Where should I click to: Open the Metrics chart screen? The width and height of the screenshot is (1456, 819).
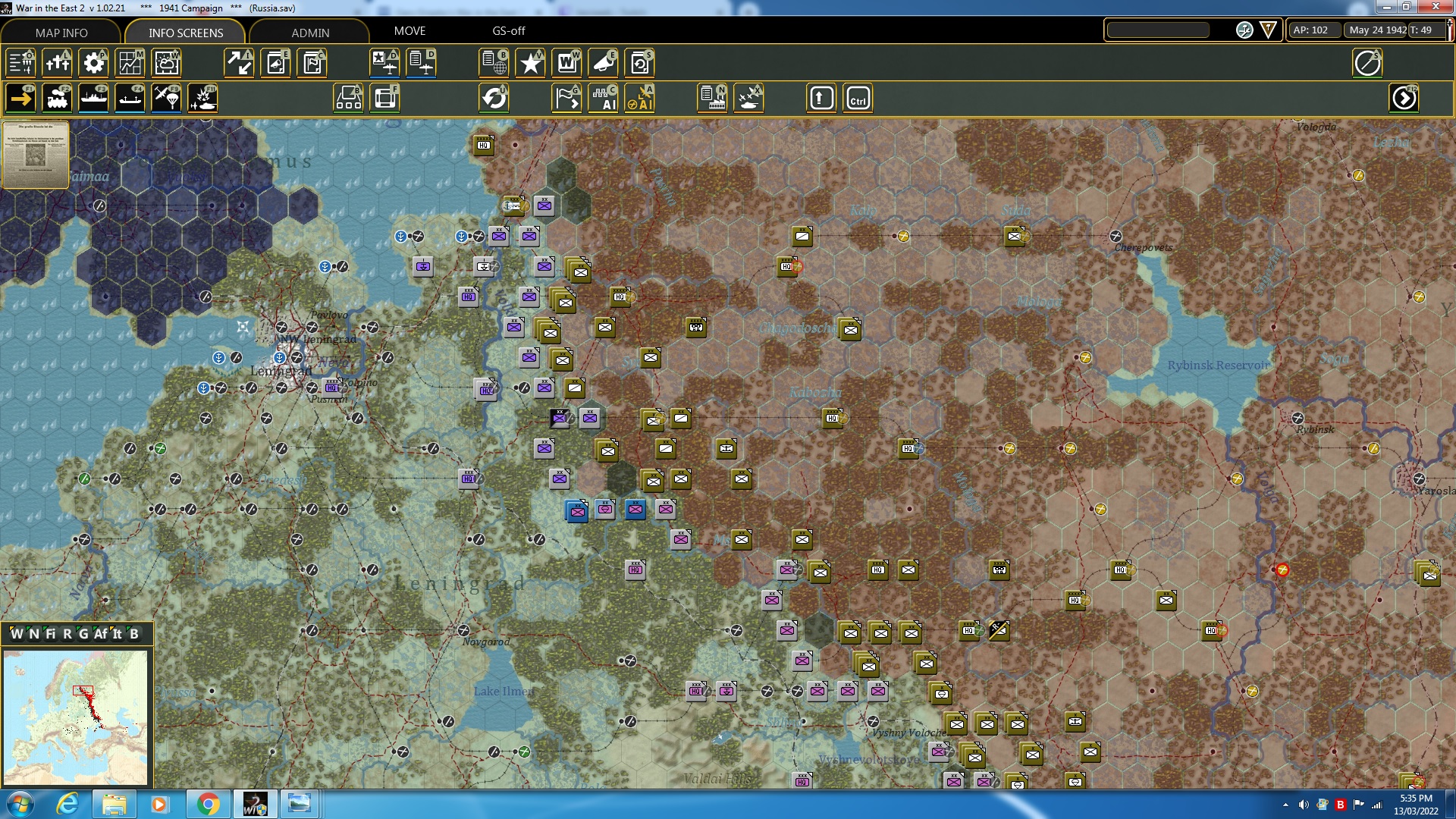130,63
